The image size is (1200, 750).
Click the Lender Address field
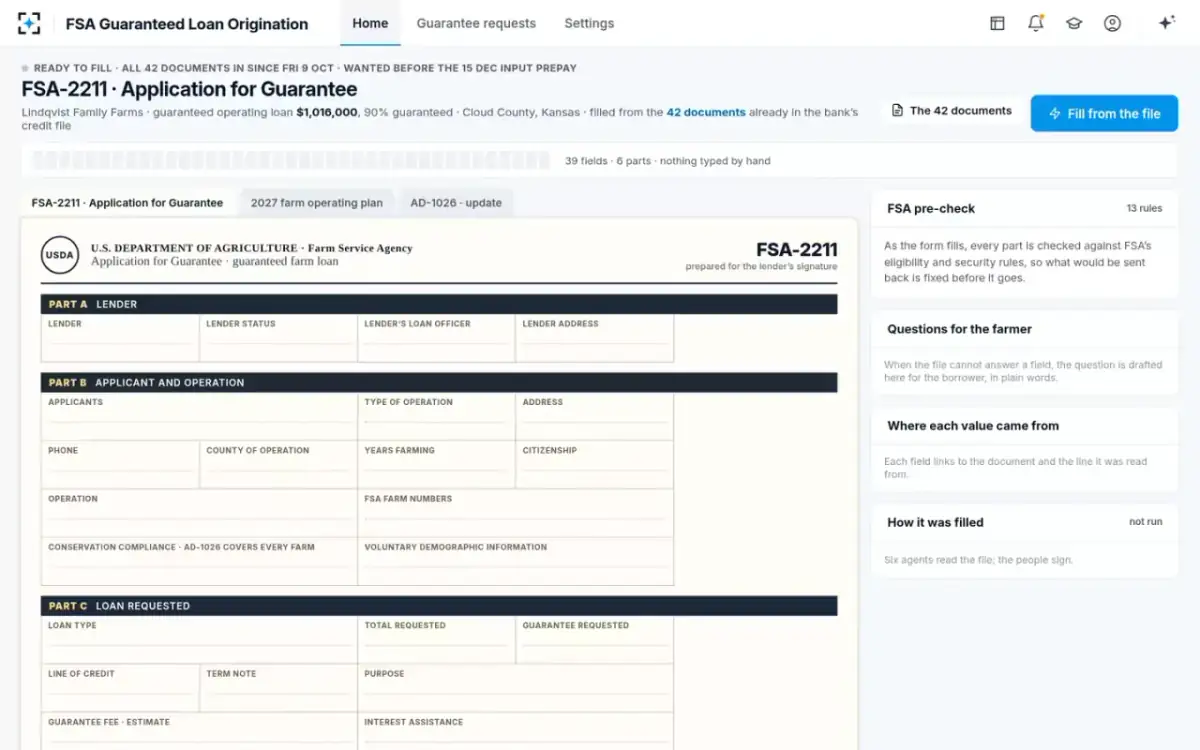pyautogui.click(x=594, y=338)
